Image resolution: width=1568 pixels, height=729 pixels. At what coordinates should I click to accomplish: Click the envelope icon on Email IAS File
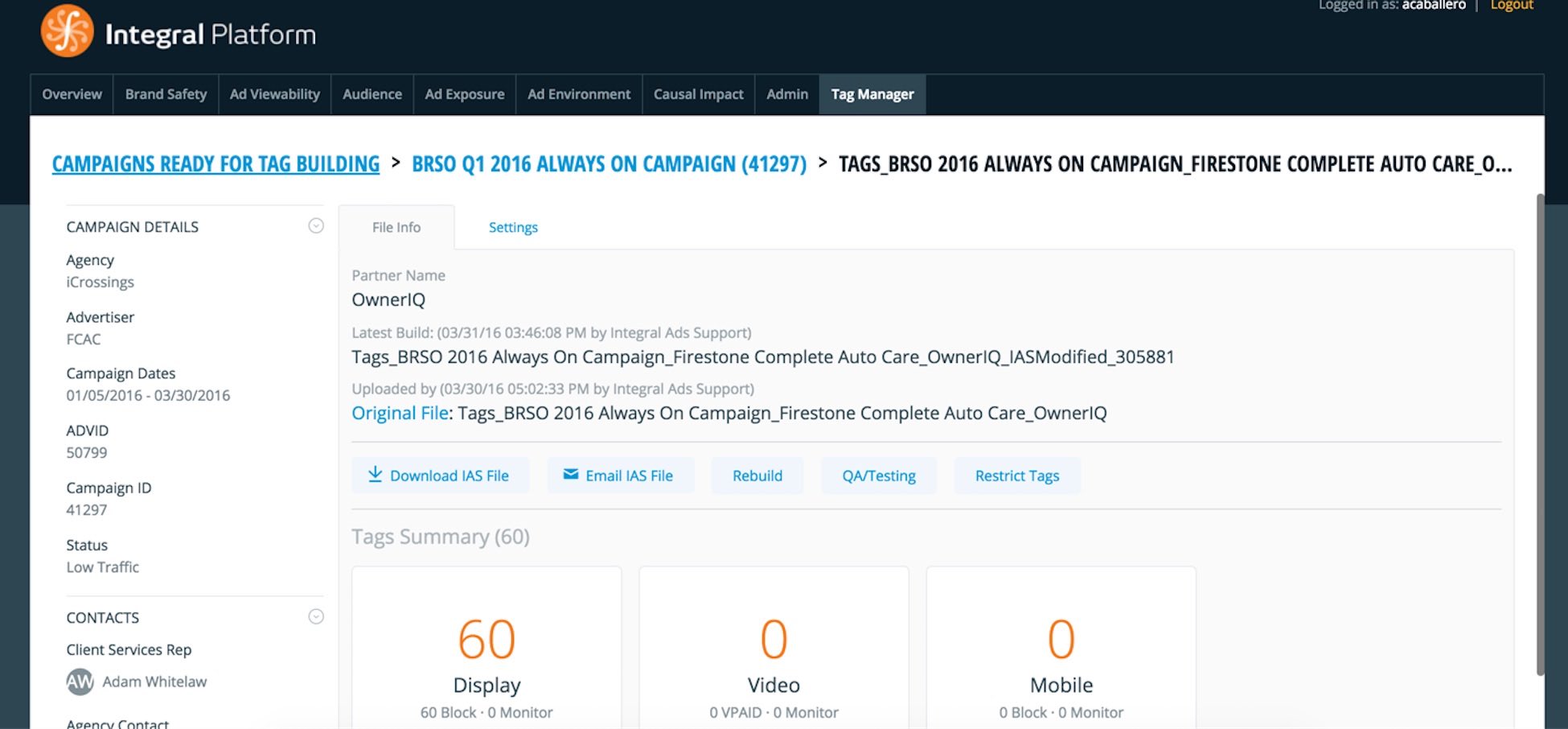[x=571, y=474]
